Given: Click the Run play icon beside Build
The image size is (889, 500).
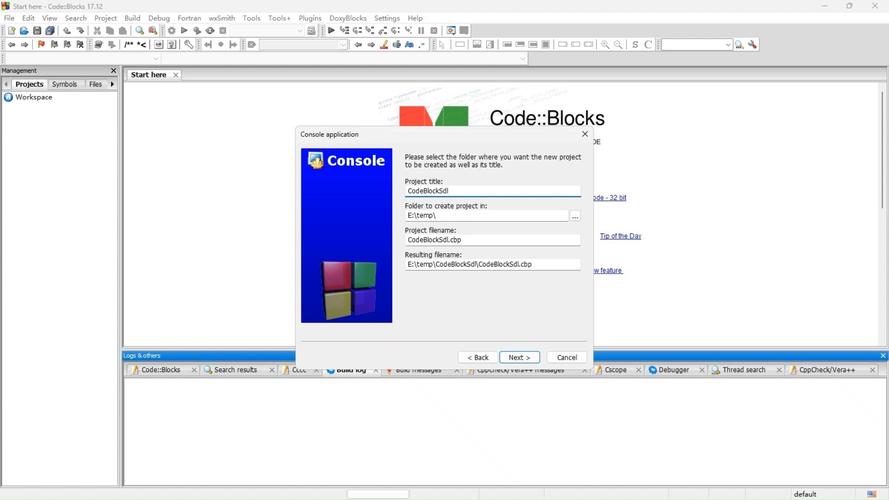Looking at the screenshot, I should 184,31.
